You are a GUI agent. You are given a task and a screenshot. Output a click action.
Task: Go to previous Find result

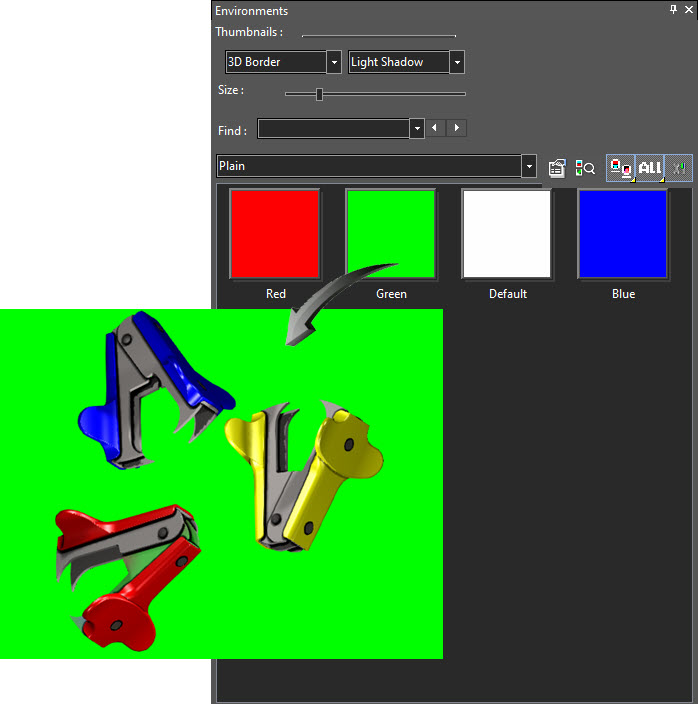(x=435, y=128)
